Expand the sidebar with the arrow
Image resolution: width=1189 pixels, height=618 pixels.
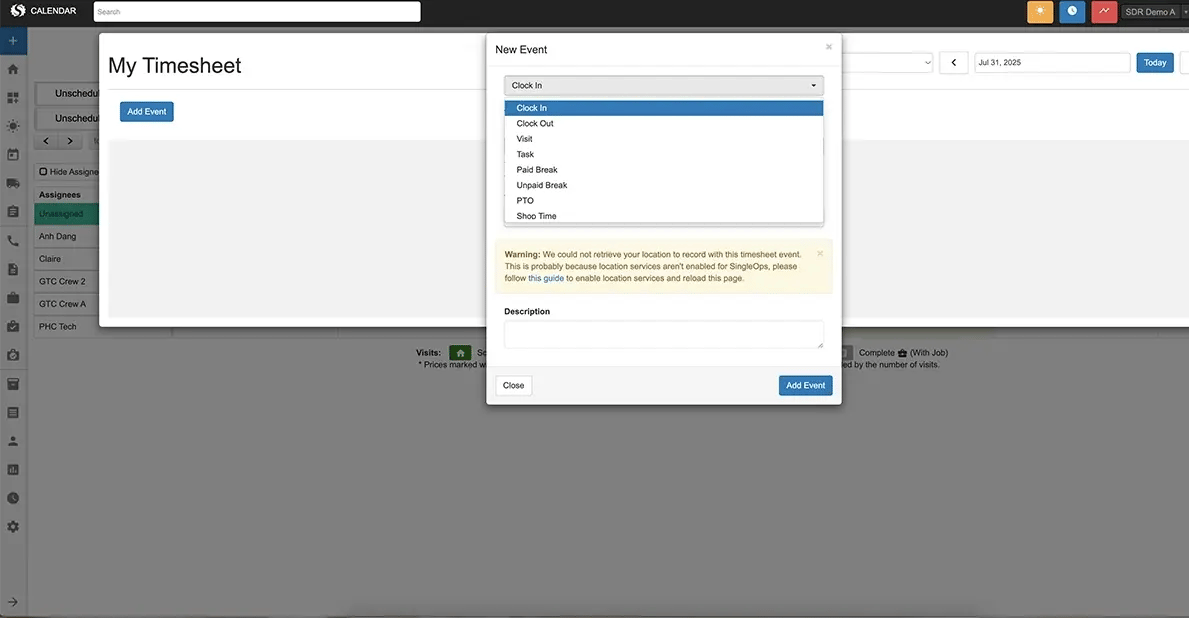click(x=13, y=602)
